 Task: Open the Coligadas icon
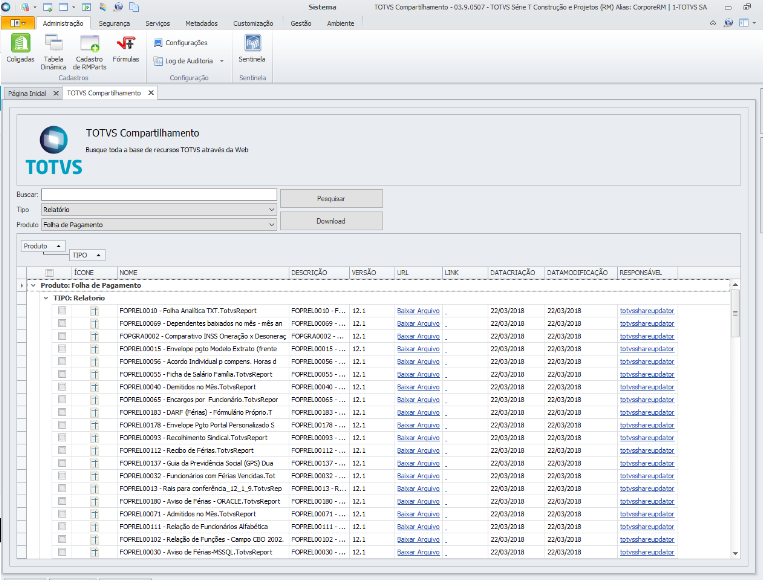click(20, 48)
